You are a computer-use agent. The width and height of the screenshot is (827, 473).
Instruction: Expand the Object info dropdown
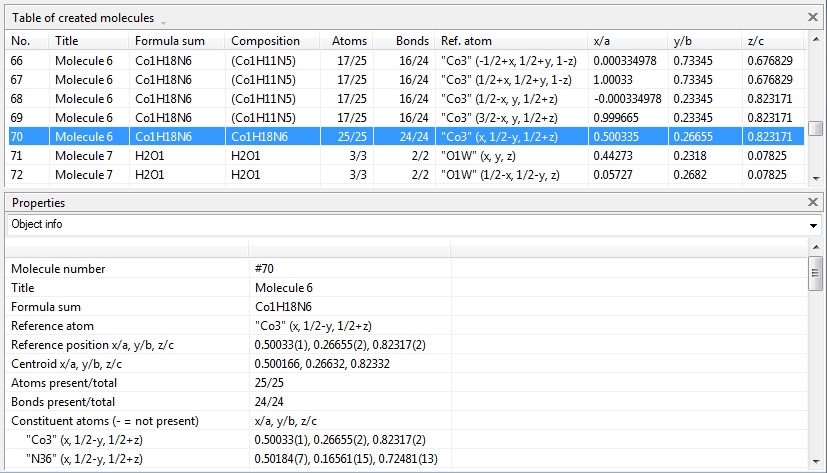pyautogui.click(x=812, y=225)
